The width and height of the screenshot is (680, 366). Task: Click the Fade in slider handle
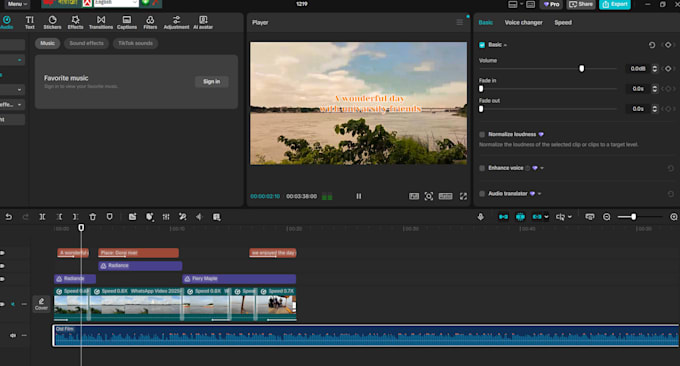[481, 88]
